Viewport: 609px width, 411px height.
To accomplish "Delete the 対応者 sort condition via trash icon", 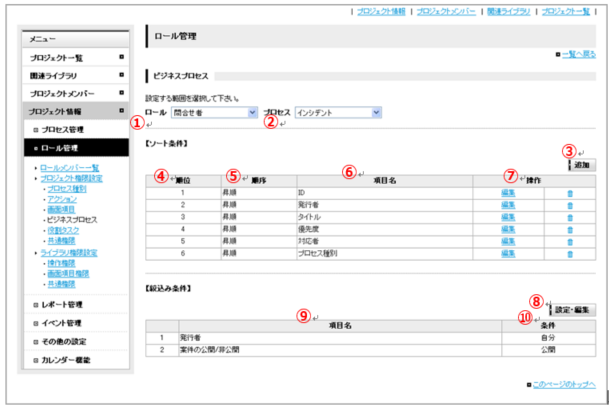I will pos(570,242).
